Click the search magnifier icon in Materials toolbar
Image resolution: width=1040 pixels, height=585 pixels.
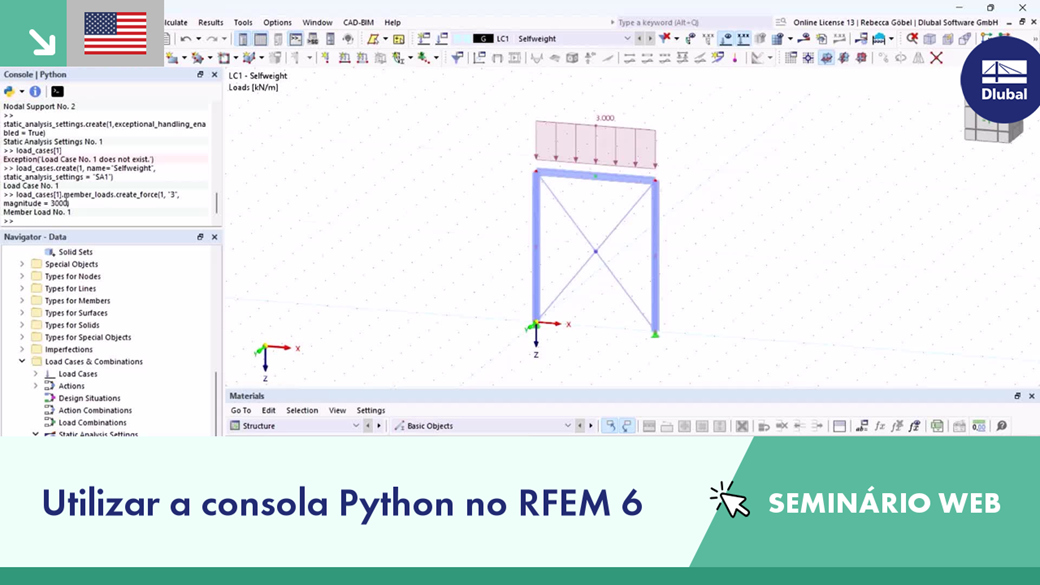click(1001, 426)
